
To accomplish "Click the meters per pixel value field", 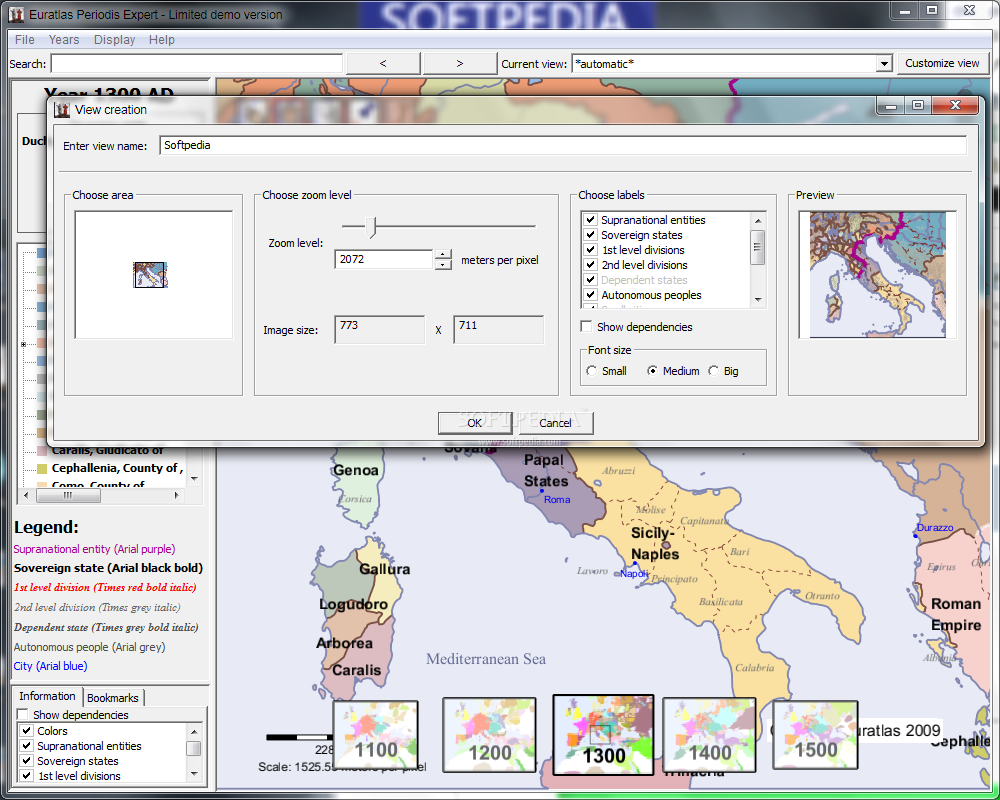I will 384,260.
